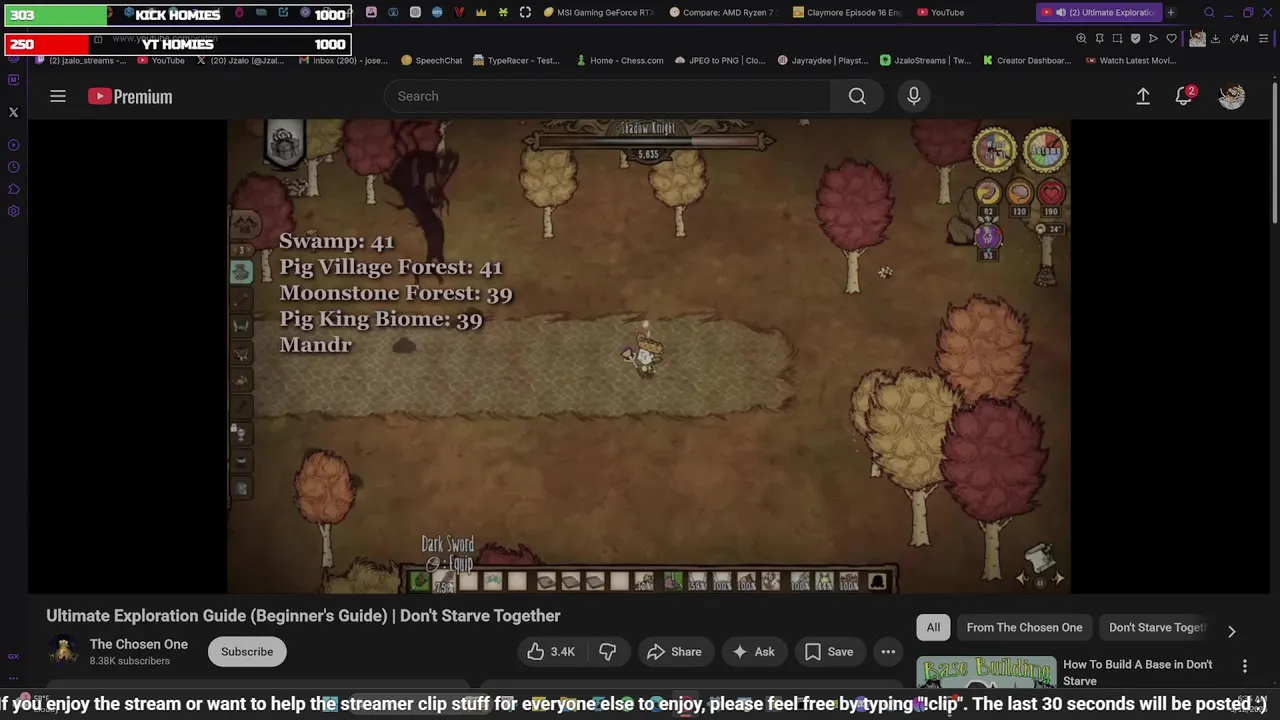Open Home - Chess.com bookmark
The width and height of the screenshot is (1280, 720).
(619, 60)
